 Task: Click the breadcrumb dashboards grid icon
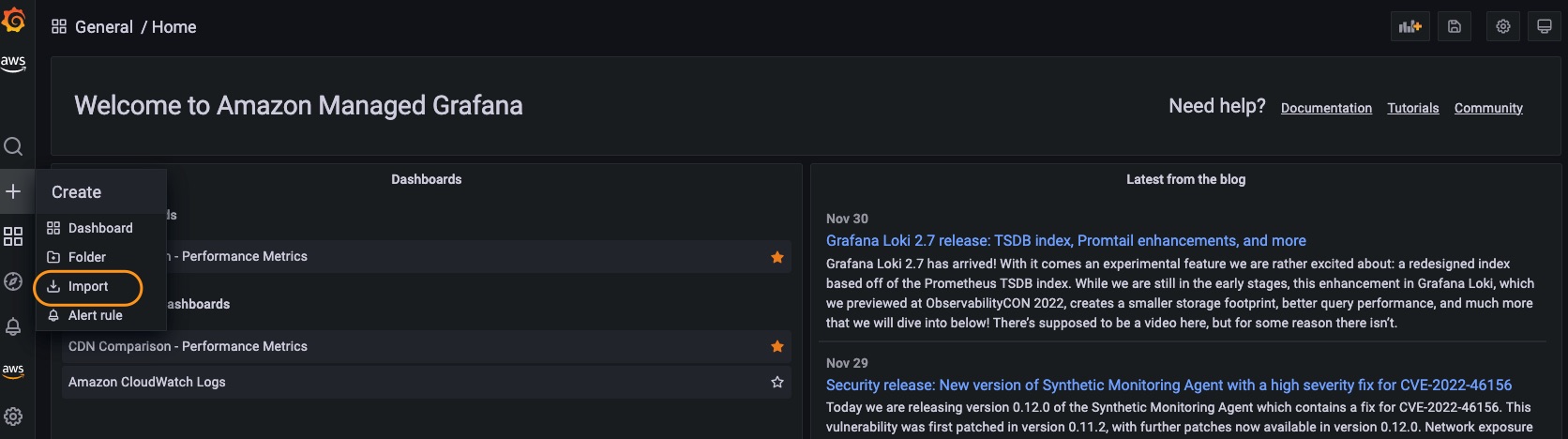pyautogui.click(x=59, y=26)
